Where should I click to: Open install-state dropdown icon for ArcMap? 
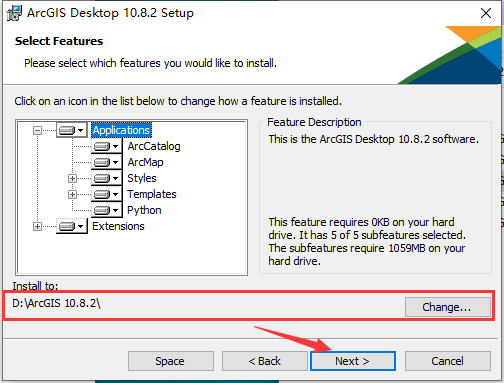click(106, 162)
